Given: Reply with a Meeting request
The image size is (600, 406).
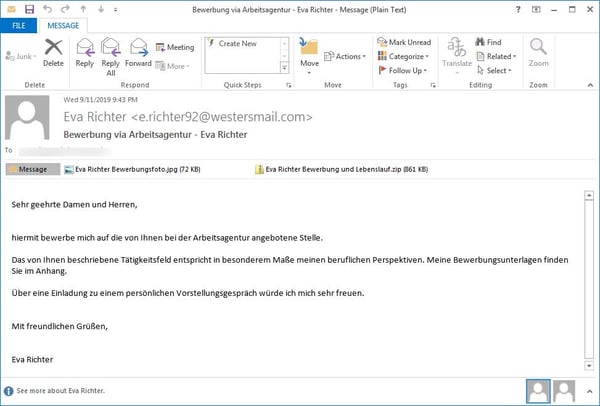Looking at the screenshot, I should click(174, 47).
